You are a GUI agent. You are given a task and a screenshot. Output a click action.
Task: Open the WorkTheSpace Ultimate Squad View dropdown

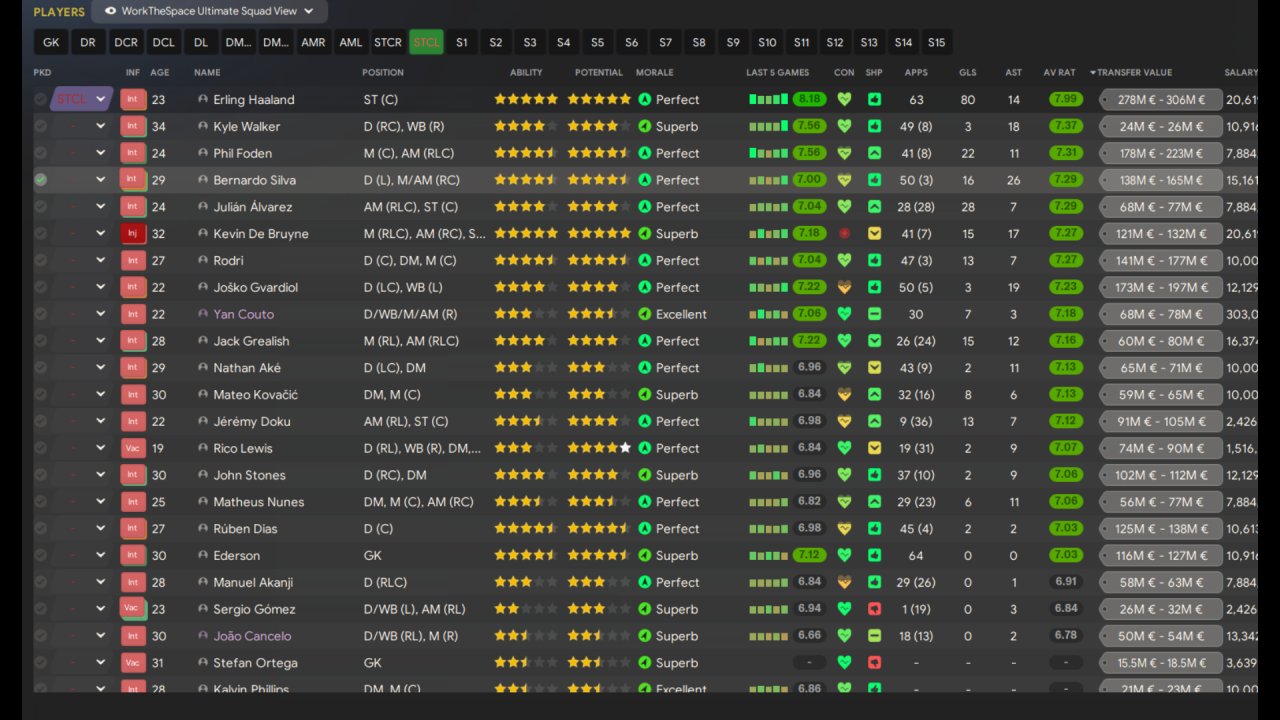point(209,11)
